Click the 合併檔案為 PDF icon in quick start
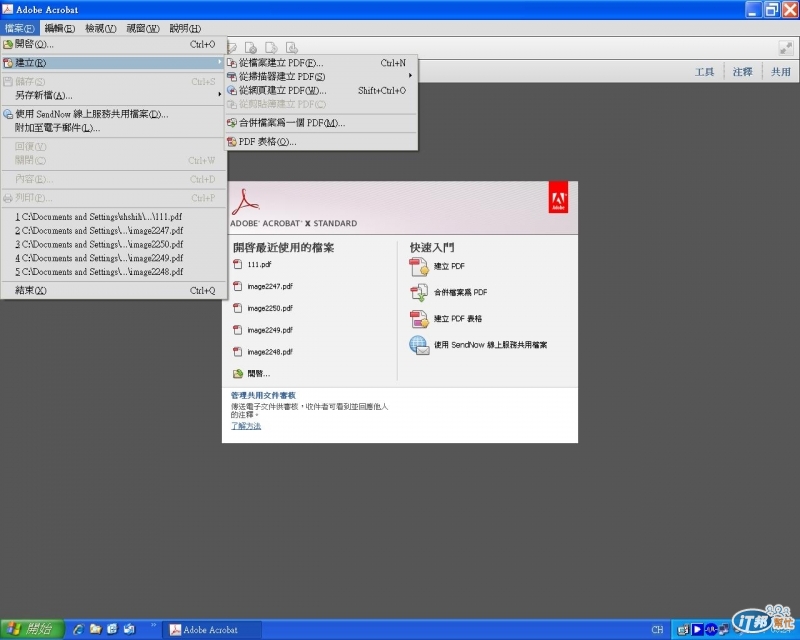The width and height of the screenshot is (800, 640). click(x=419, y=292)
